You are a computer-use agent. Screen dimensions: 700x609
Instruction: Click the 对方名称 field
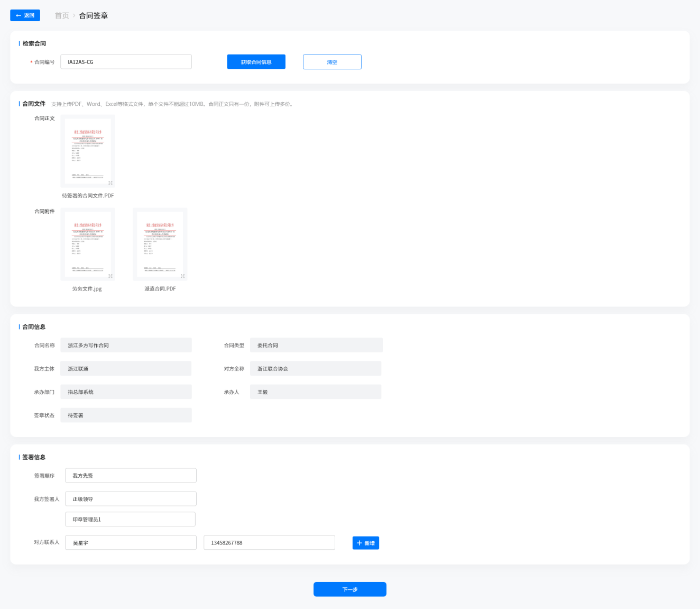pyautogui.click(x=316, y=368)
